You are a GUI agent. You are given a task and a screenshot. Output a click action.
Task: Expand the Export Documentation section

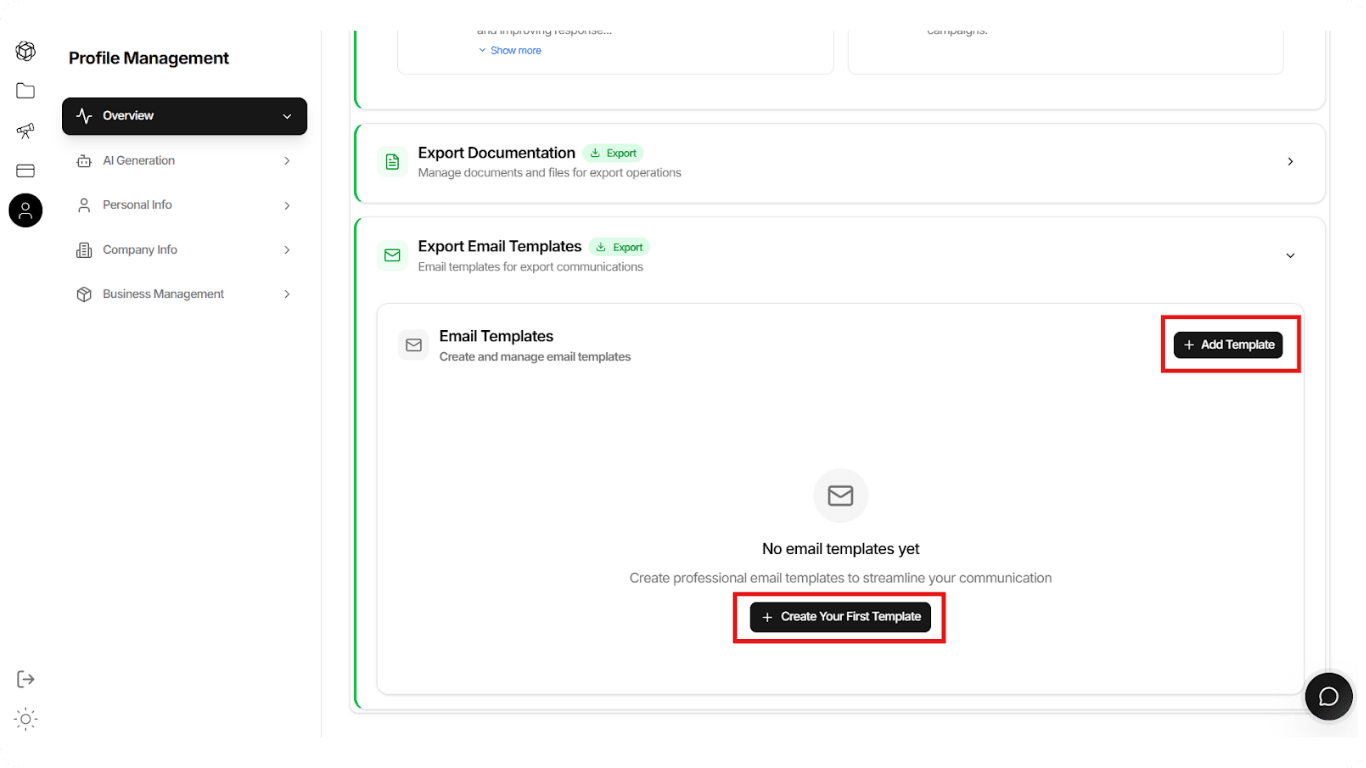coord(1290,161)
